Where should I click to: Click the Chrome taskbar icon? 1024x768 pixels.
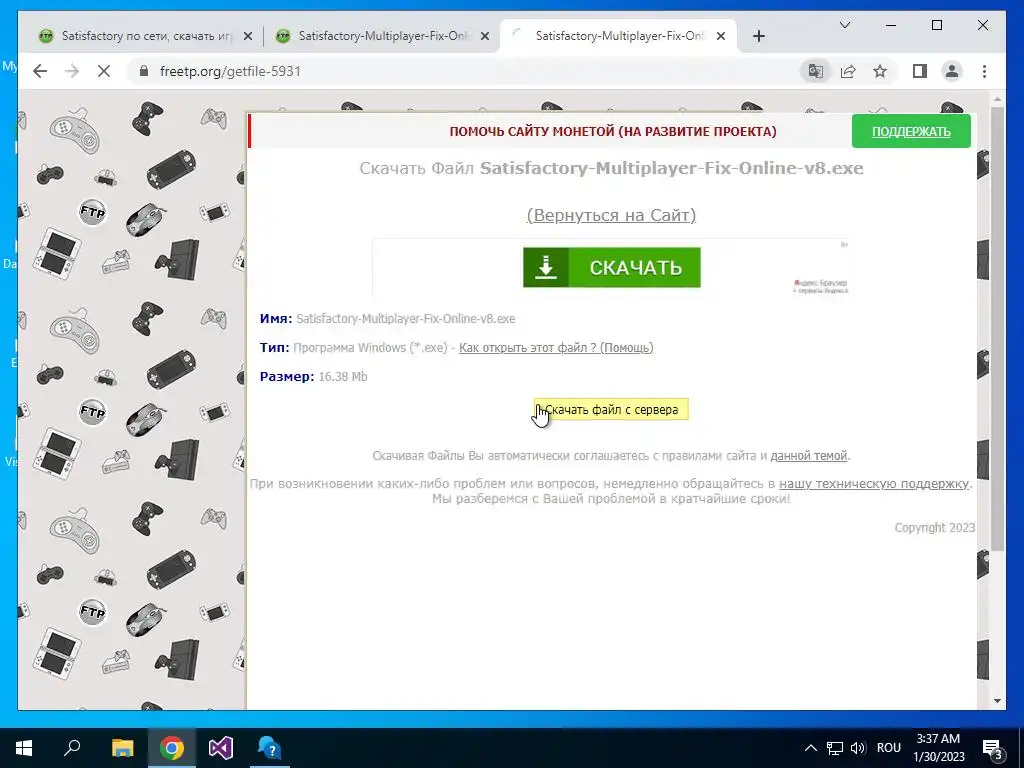[172, 748]
